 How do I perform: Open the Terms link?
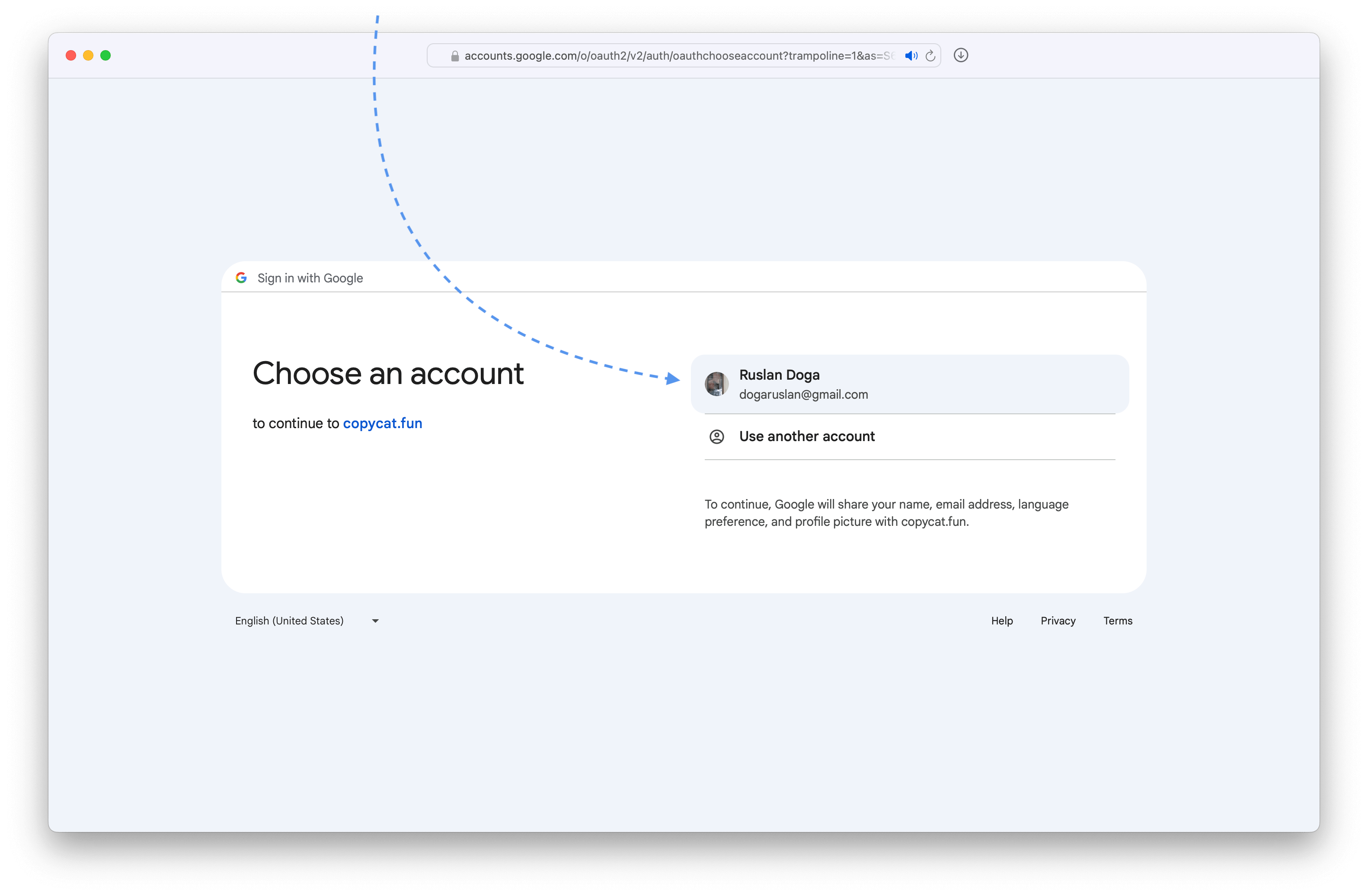tap(1117, 621)
